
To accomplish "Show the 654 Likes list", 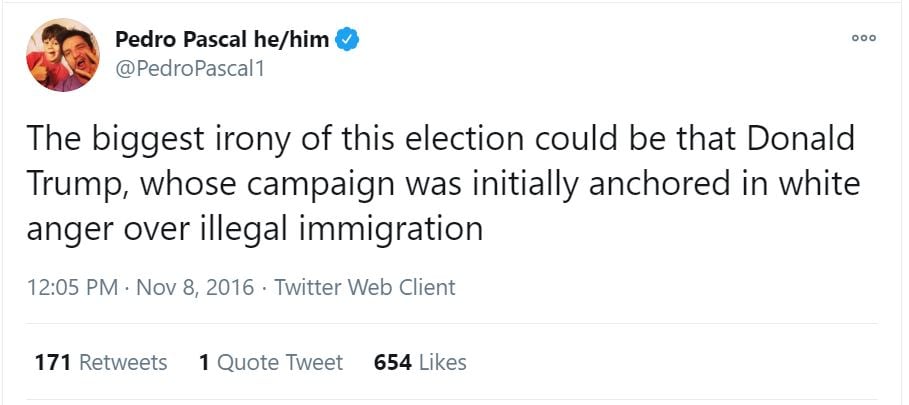I will (x=419, y=362).
